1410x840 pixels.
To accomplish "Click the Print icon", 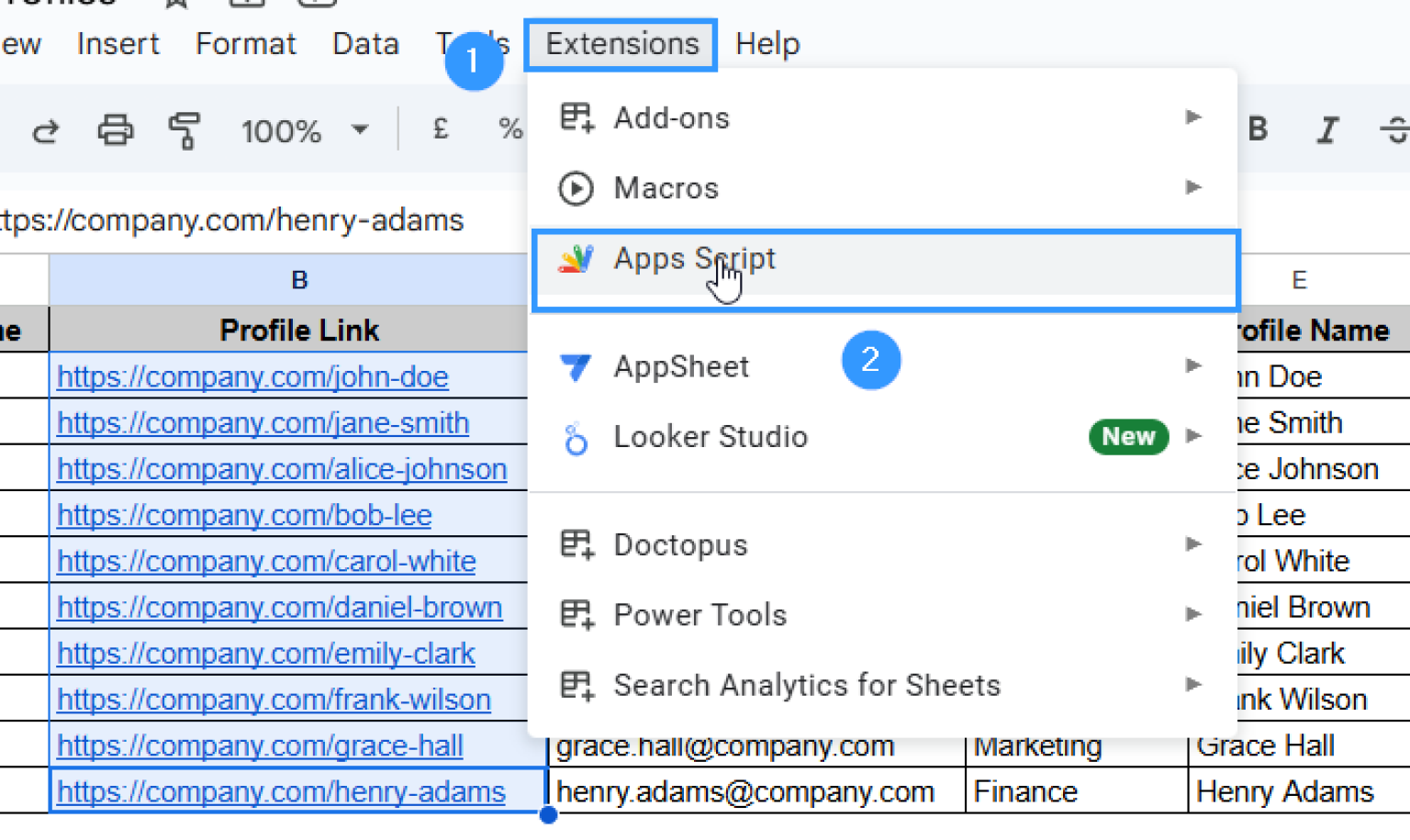I will [x=114, y=130].
